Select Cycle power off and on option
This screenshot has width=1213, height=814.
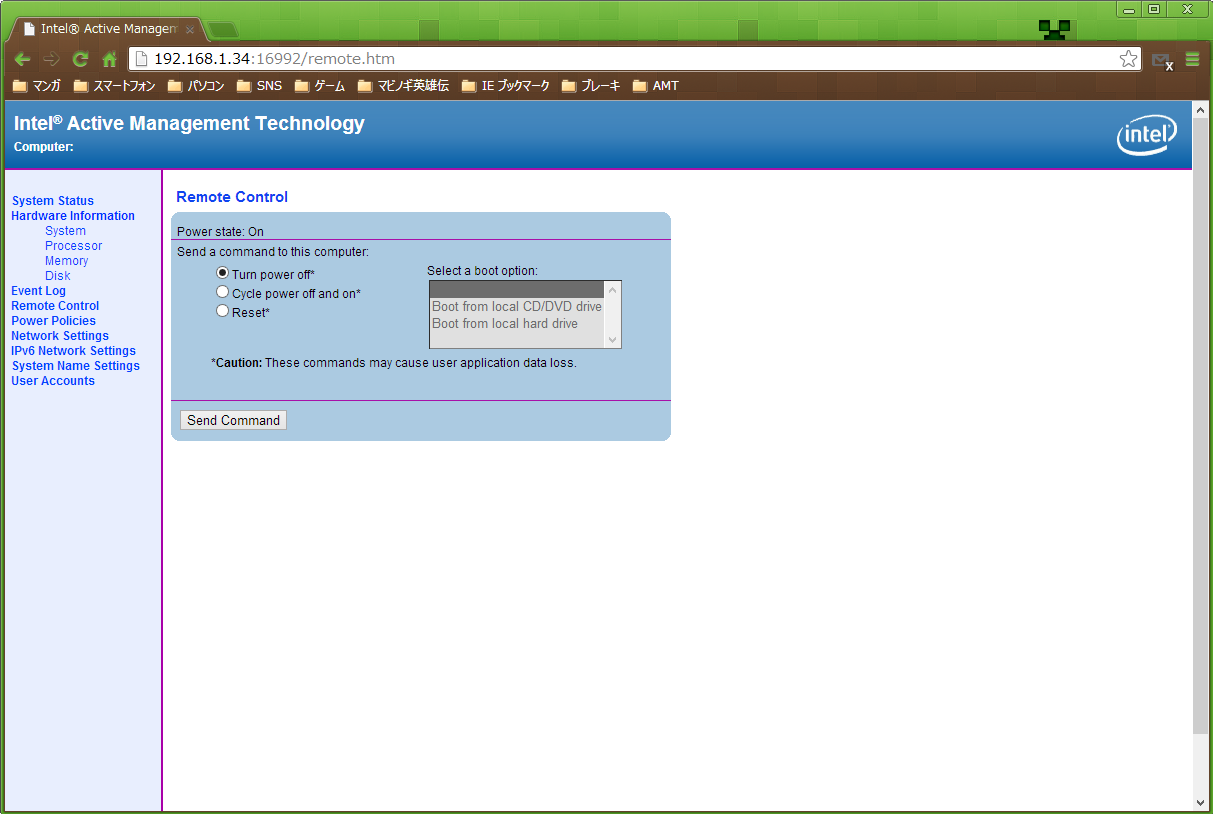coord(223,292)
